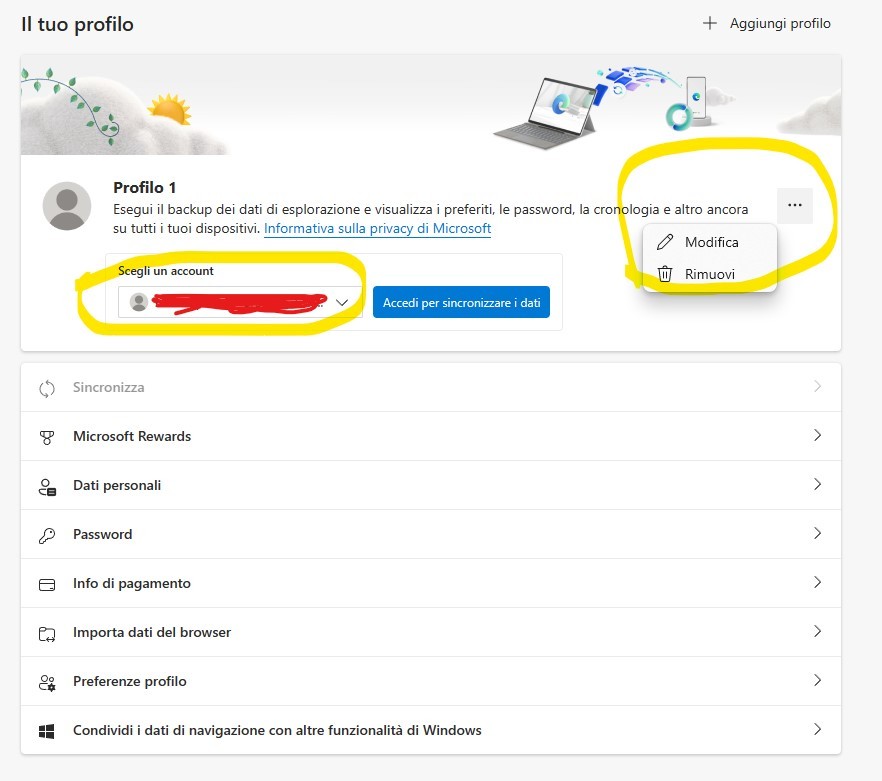Open the Scegli un account dropdown
This screenshot has height=781, width=882.
click(x=240, y=302)
